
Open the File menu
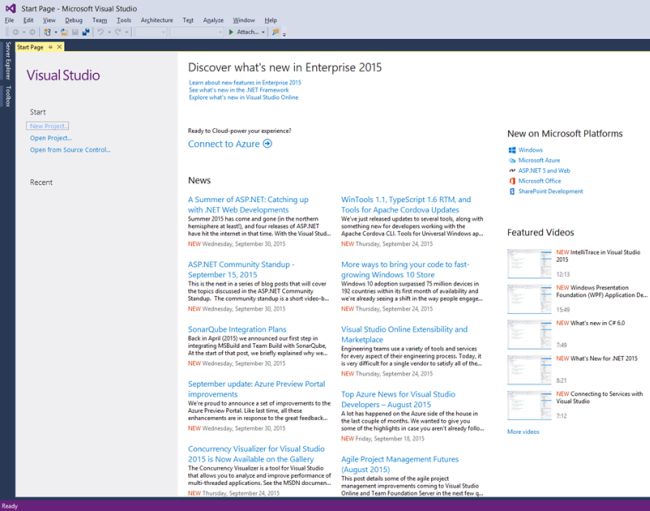tap(9, 20)
